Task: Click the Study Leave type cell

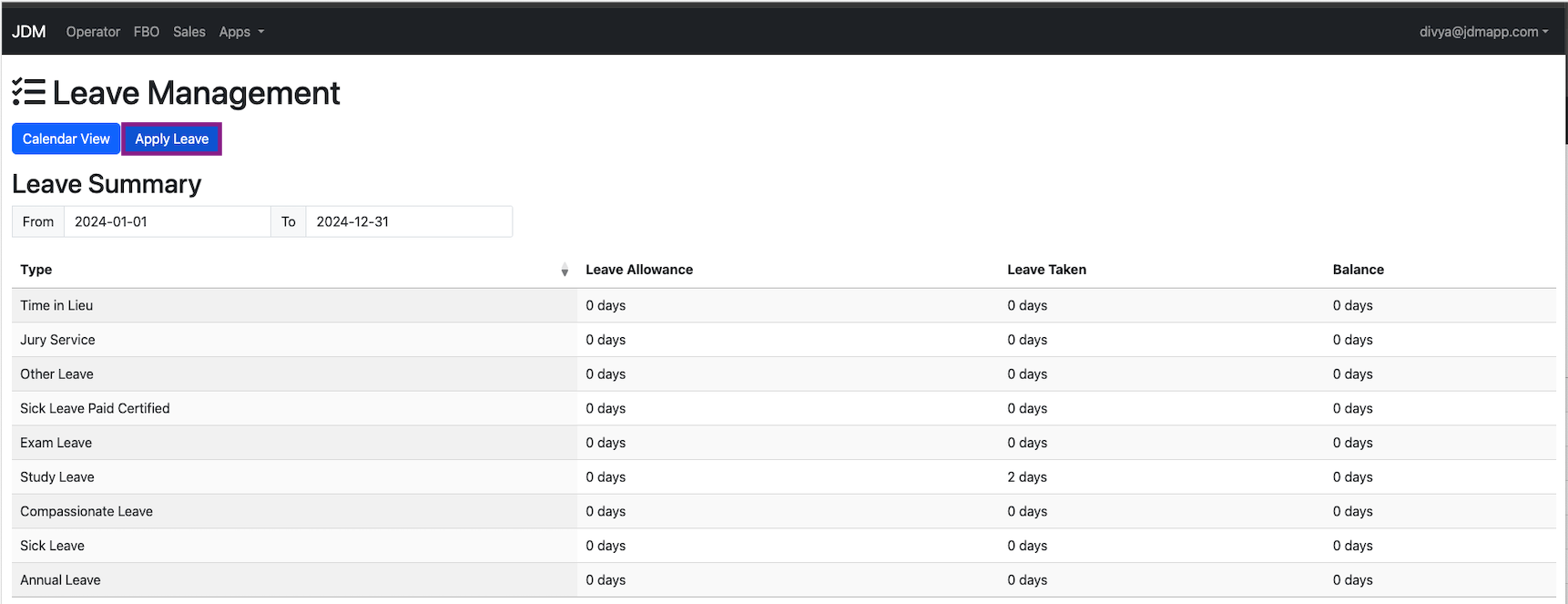Action: click(x=57, y=477)
